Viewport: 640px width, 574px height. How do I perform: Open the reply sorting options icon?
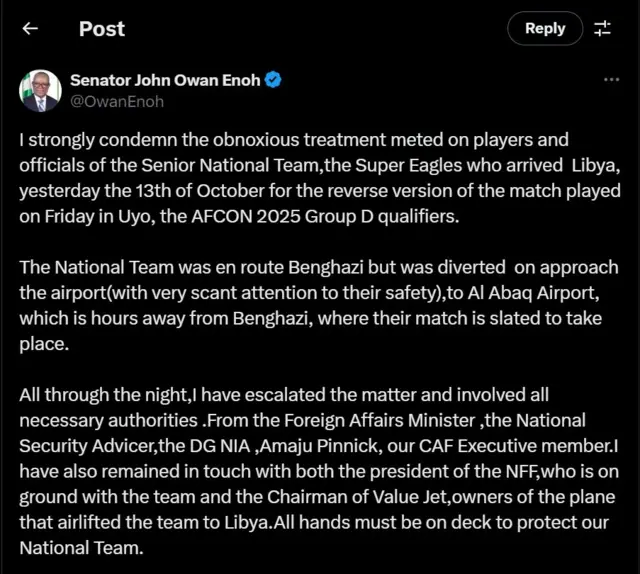602,29
